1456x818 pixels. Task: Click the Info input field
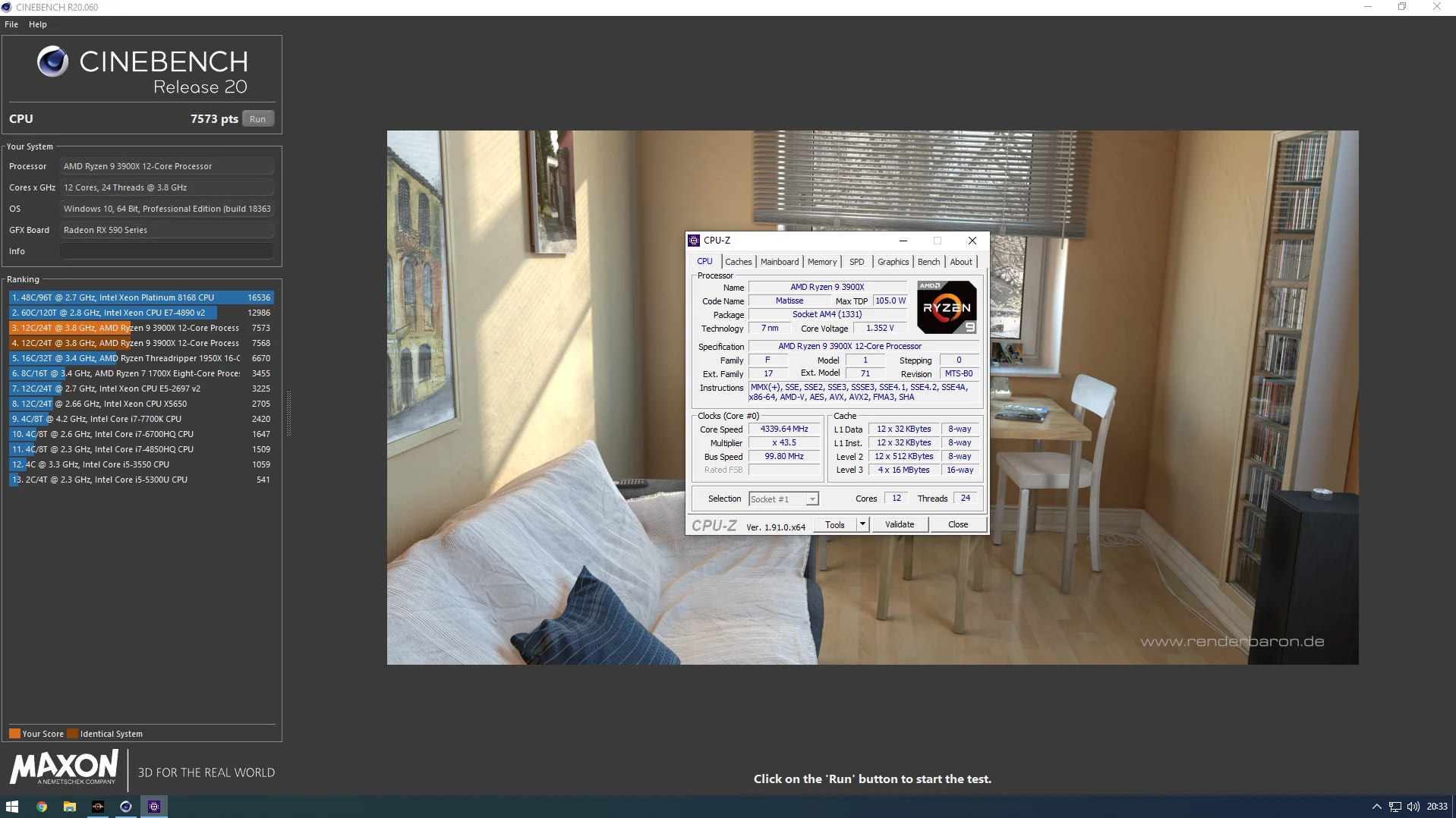167,251
